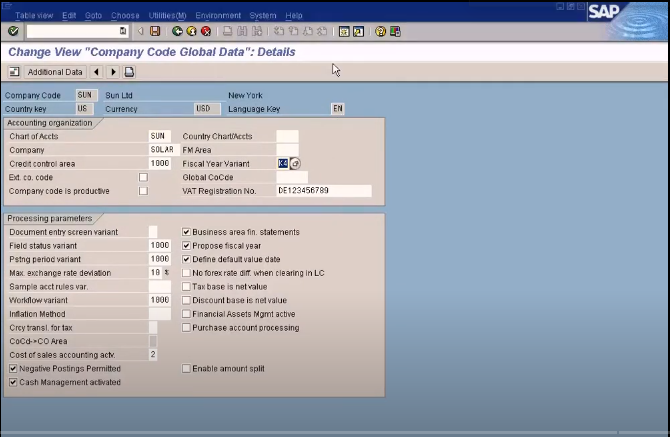Image resolution: width=670 pixels, height=437 pixels.
Task: Enable No forex rate diff. when clearing in LC
Action: [186, 273]
